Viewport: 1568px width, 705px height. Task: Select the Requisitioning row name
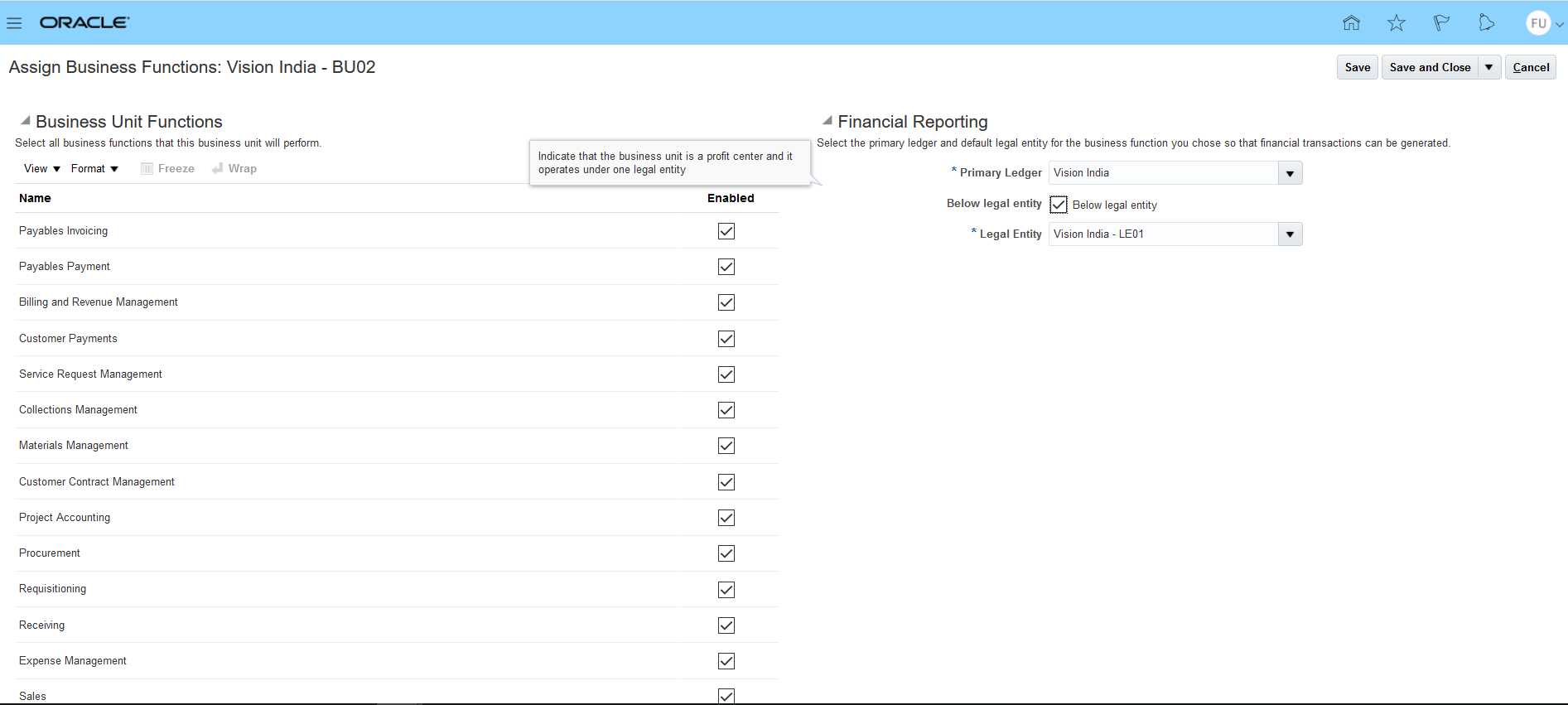coord(52,589)
